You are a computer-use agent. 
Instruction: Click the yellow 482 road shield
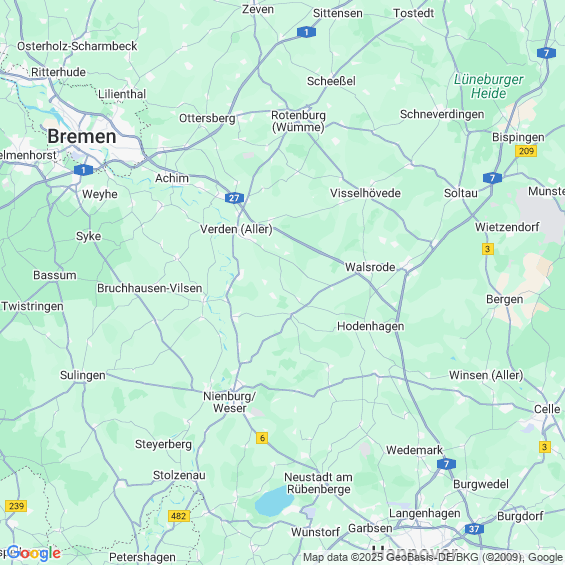pos(179,516)
